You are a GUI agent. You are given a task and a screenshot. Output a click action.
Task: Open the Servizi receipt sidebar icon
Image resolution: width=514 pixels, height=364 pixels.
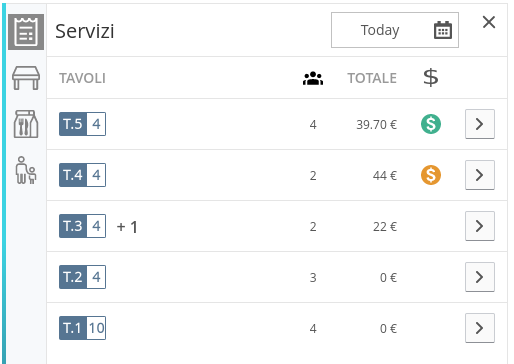pos(26,32)
